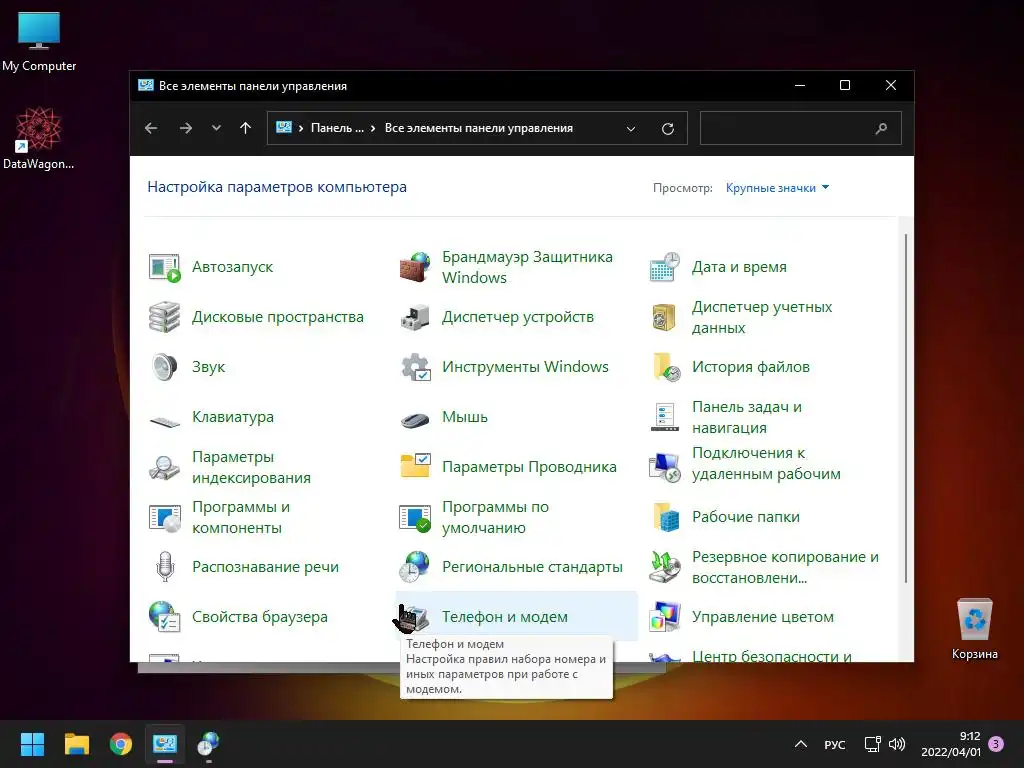Viewport: 1024px width, 768px height.
Task: Click the Browser Properties globe icon
Action: [164, 617]
